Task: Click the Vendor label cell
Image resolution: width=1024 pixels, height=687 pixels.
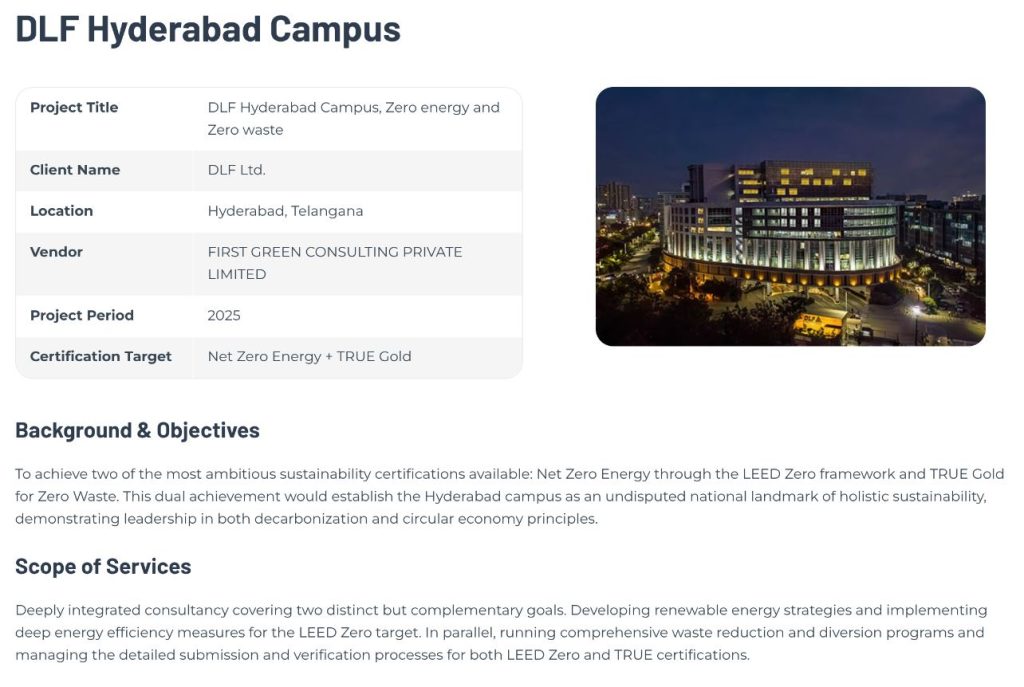Action: (x=56, y=252)
